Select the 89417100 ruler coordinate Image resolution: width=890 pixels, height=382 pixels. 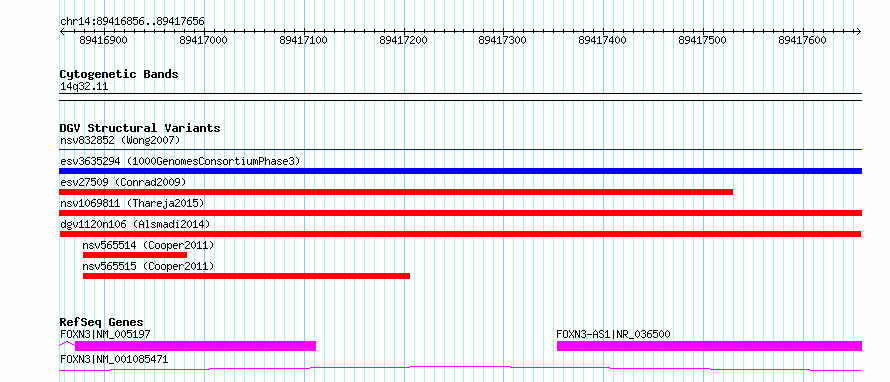pyautogui.click(x=304, y=40)
